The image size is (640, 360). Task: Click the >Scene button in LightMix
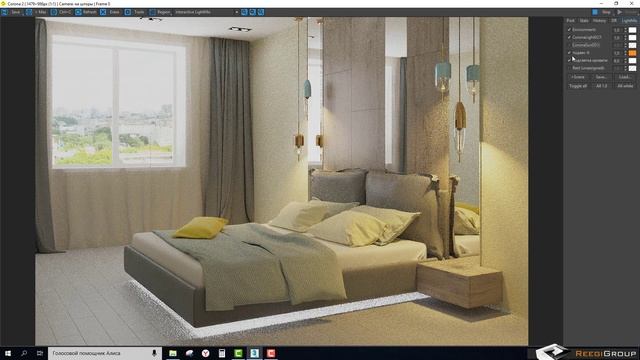(x=578, y=77)
